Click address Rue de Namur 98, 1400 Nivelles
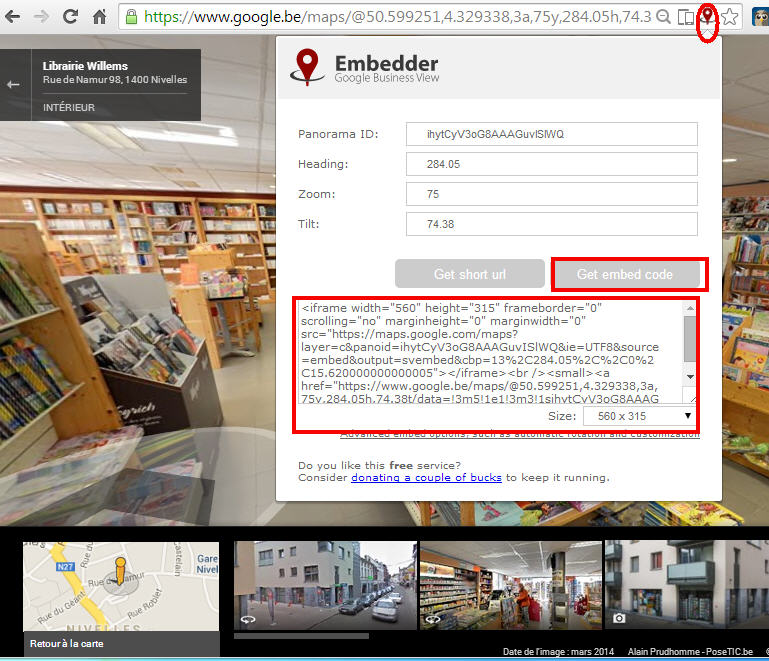The width and height of the screenshot is (769, 661). point(115,79)
